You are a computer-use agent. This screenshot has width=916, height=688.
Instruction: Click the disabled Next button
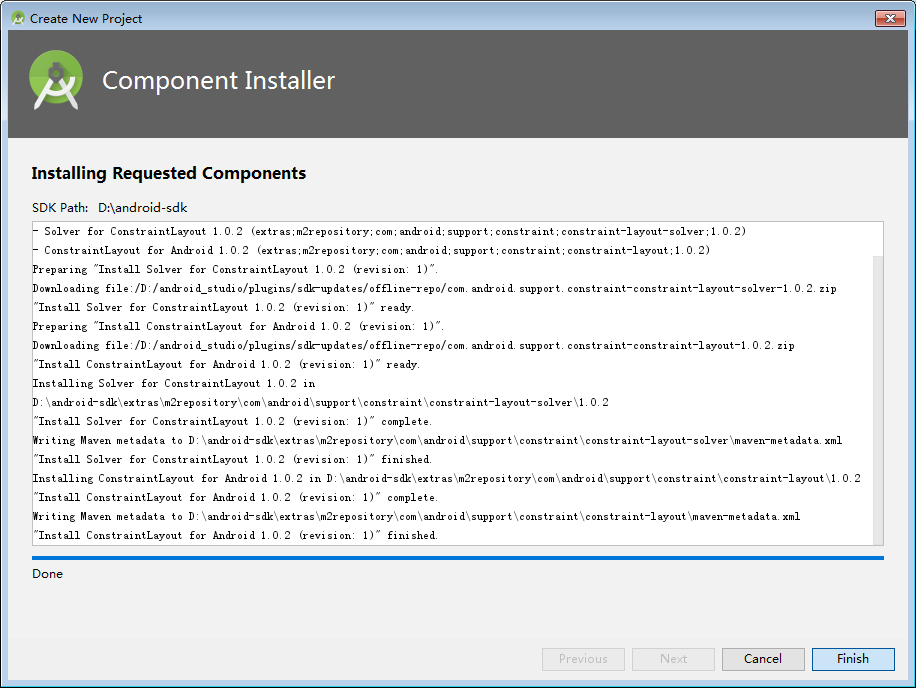pyautogui.click(x=673, y=659)
